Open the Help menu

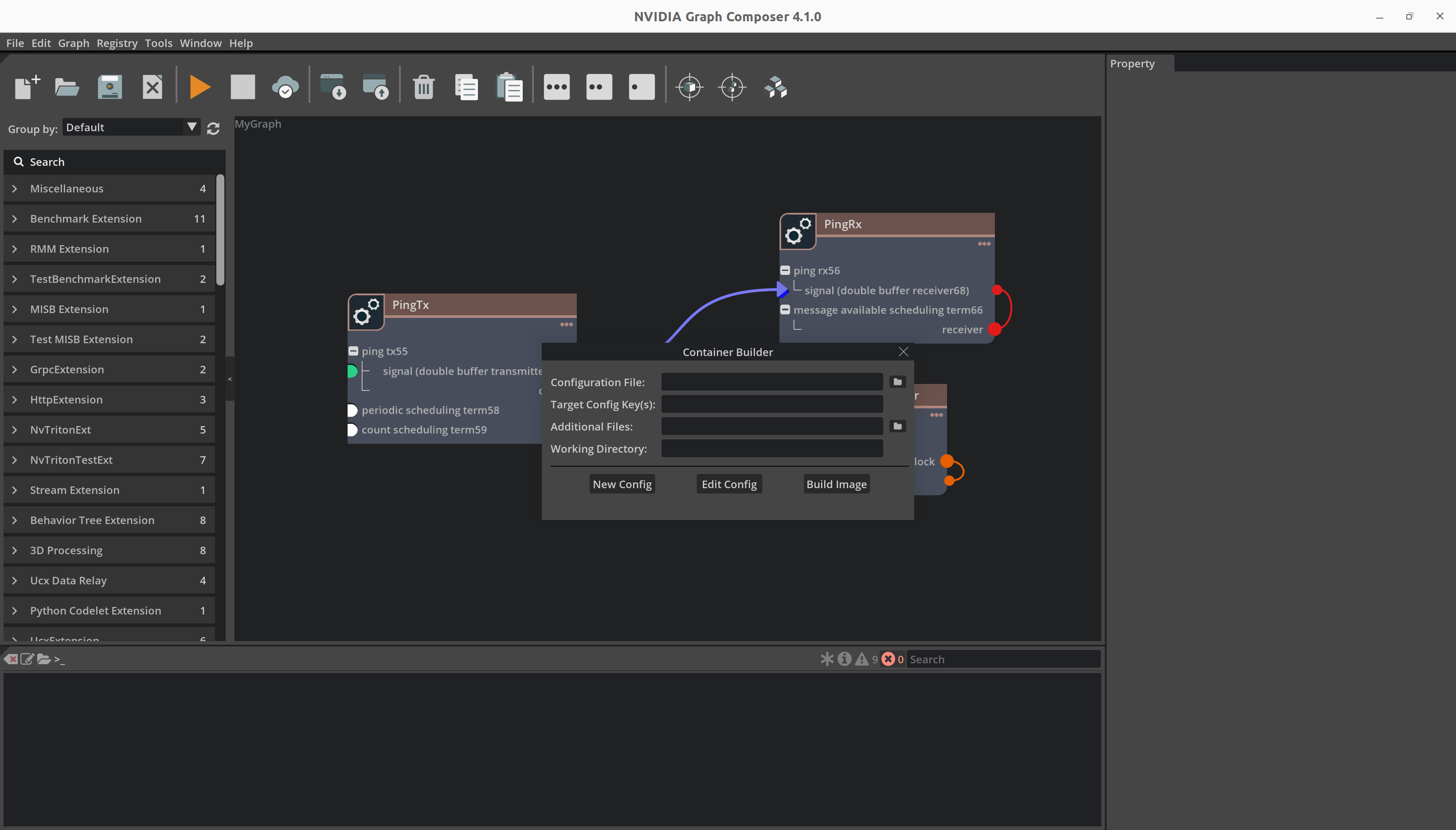[x=241, y=43]
